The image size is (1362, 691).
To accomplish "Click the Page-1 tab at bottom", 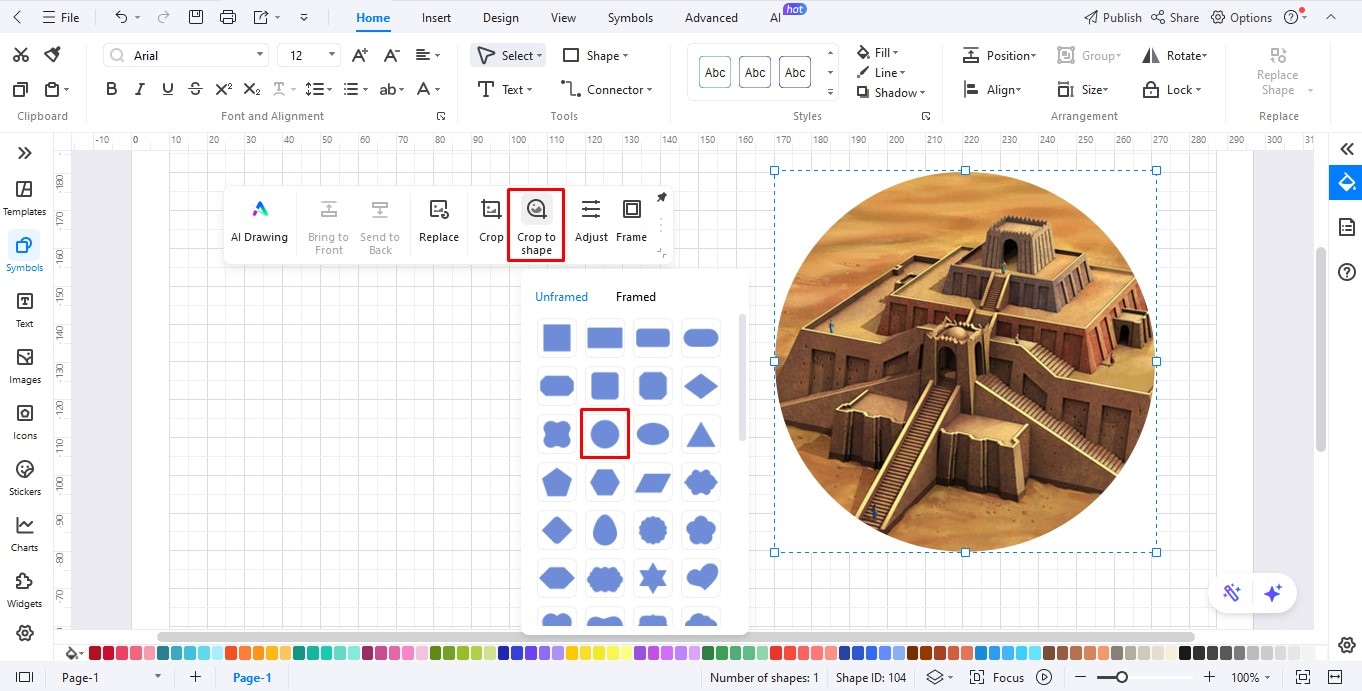I will (252, 677).
